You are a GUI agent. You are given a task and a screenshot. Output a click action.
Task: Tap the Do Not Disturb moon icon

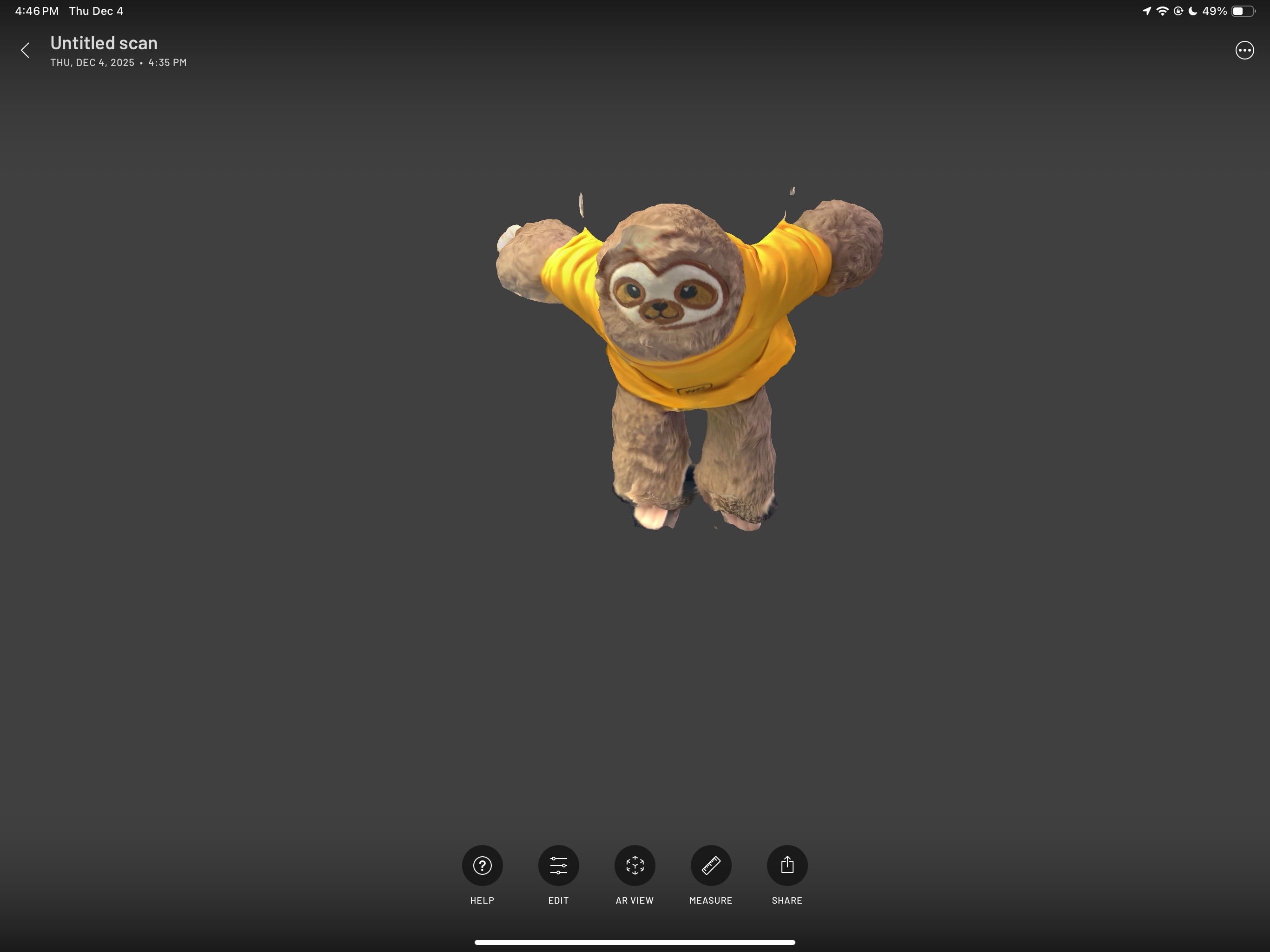pyautogui.click(x=1194, y=10)
